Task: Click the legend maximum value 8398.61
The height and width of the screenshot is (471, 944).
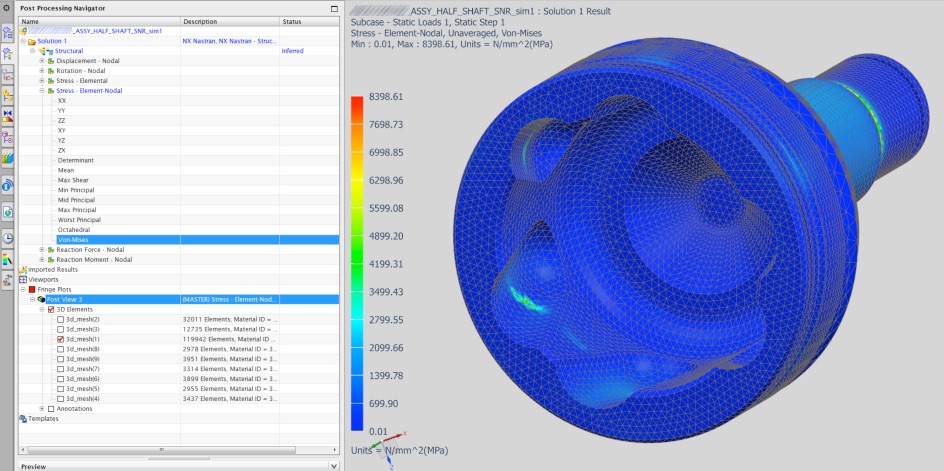Action: (387, 97)
